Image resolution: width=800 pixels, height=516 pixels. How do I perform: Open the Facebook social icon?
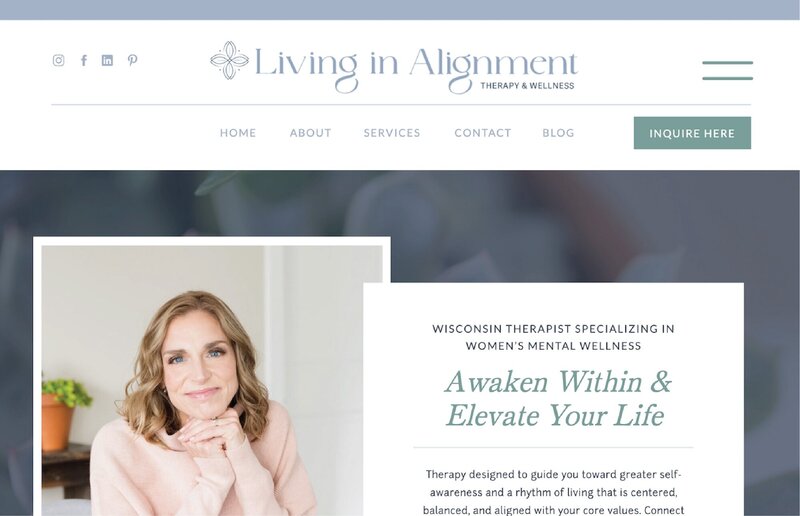point(84,60)
